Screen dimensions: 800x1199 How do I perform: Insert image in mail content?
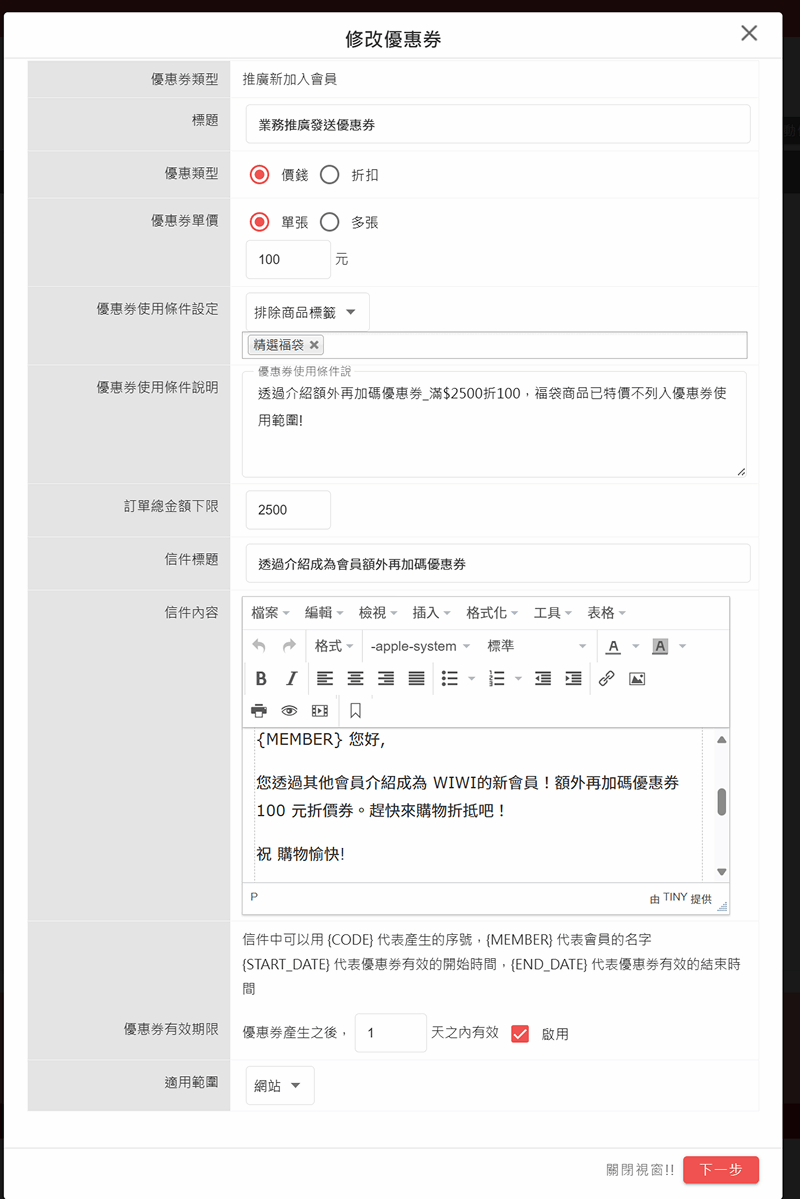point(637,678)
